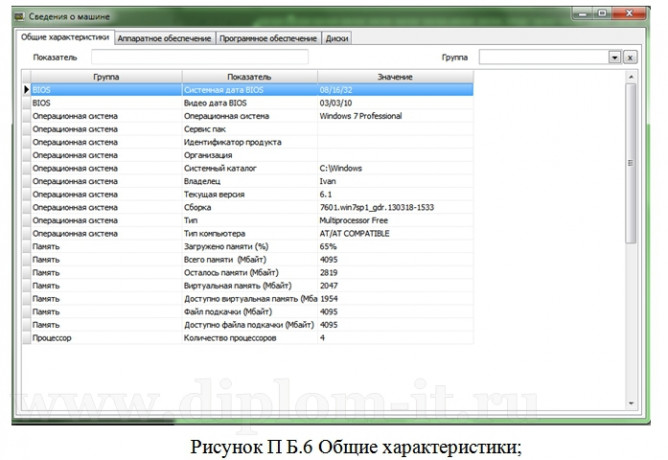Switch to the Диски tab

click(337, 38)
